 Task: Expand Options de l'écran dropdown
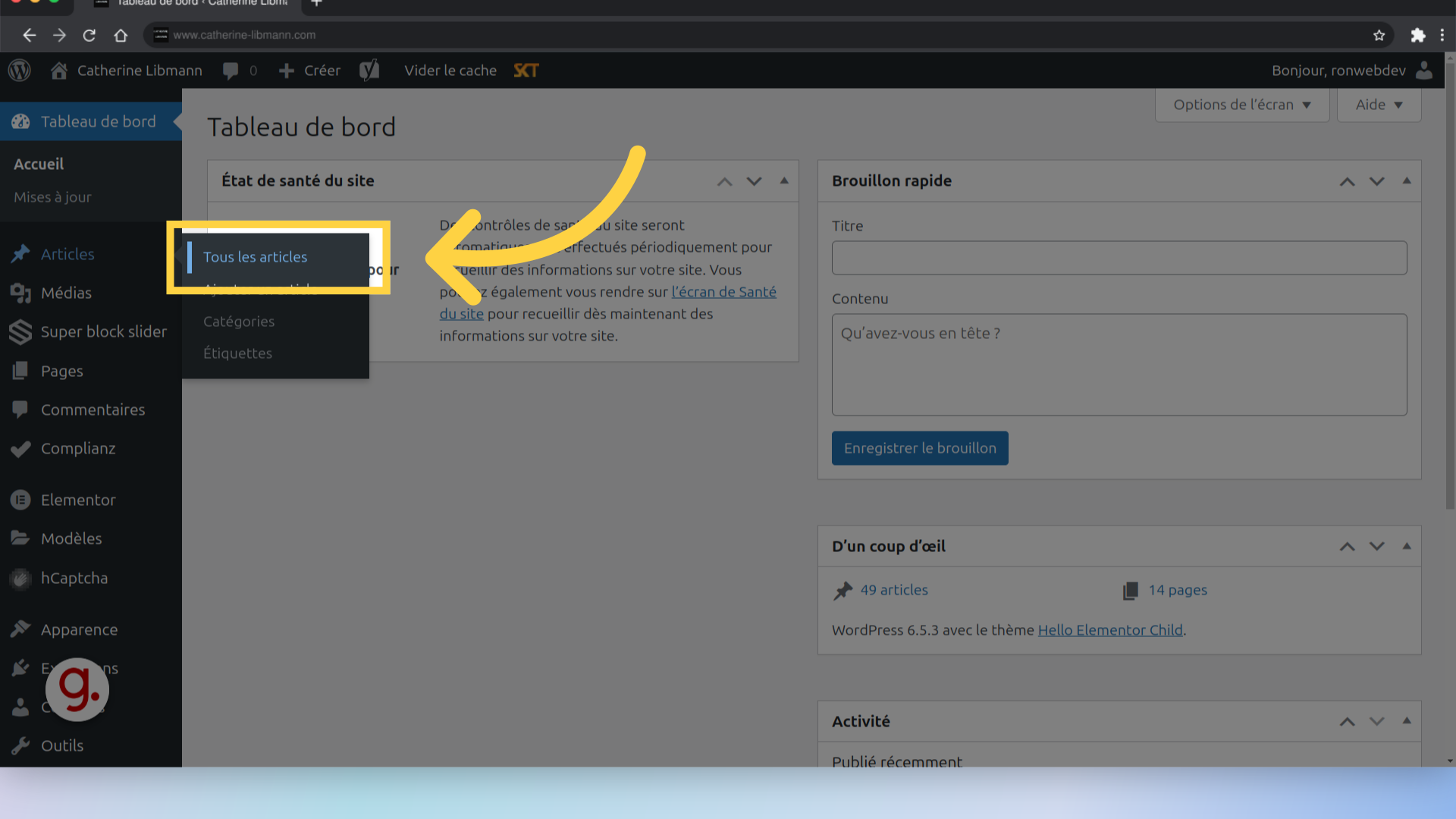pos(1242,105)
